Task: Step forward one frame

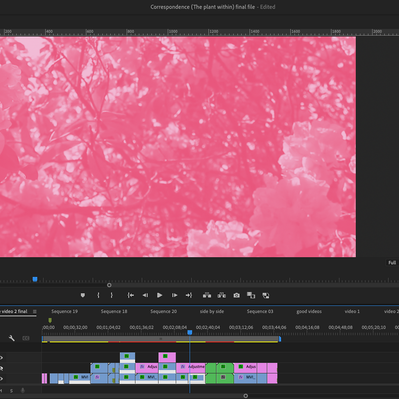Action: [x=174, y=295]
